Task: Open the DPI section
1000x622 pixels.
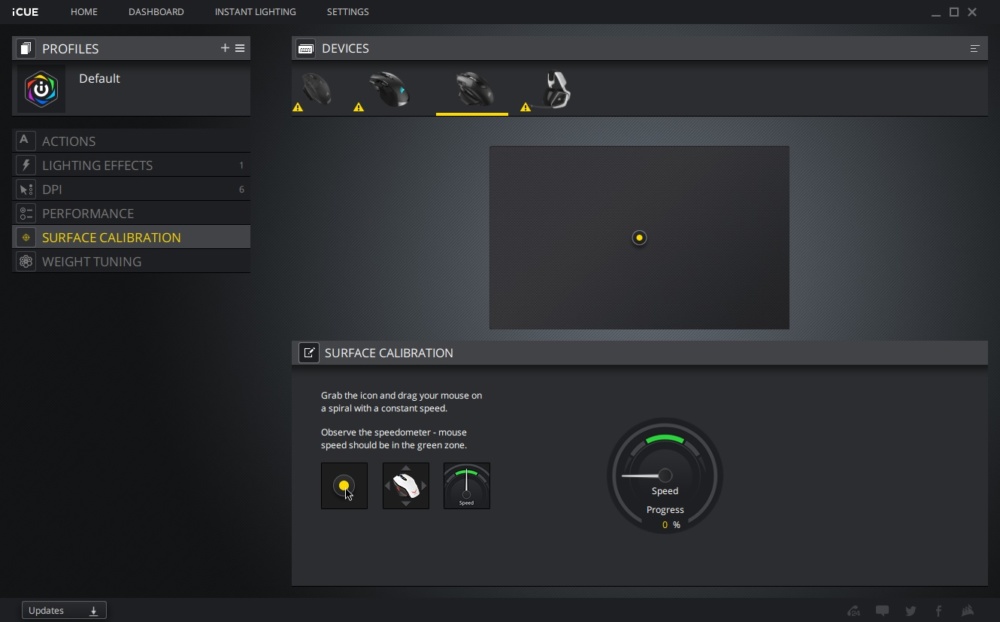Action: coord(131,189)
